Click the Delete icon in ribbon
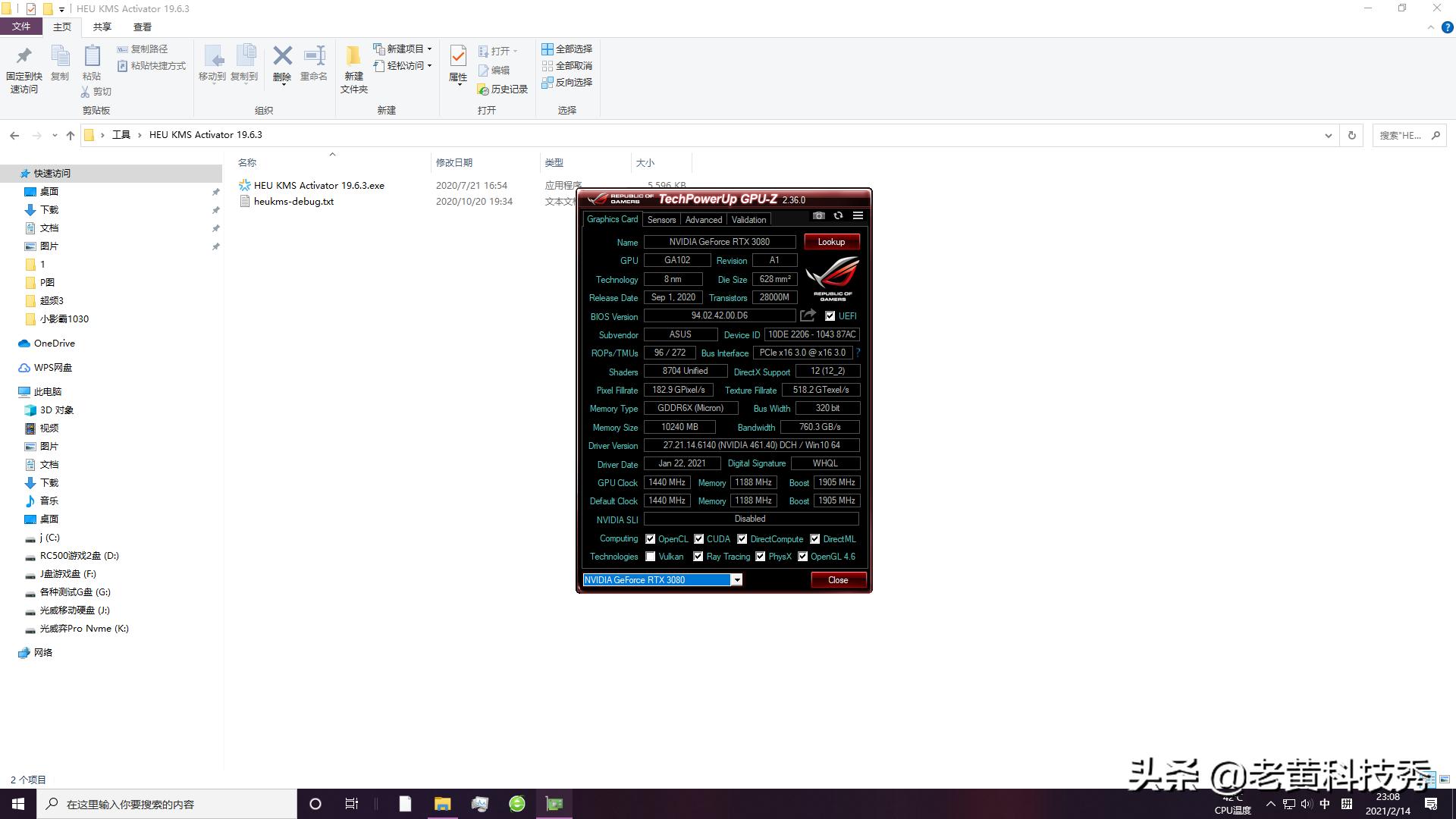This screenshot has height=819, width=1456. [282, 56]
